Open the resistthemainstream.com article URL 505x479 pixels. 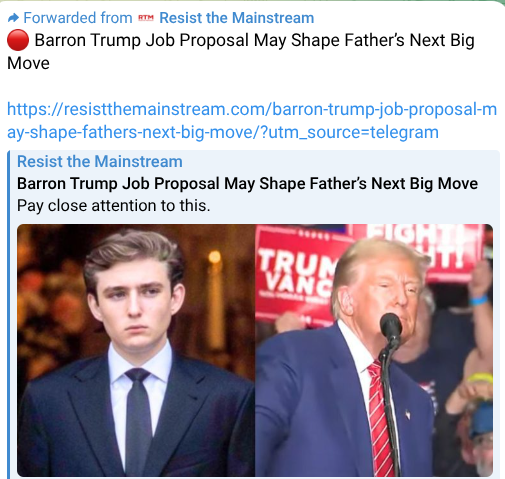(x=252, y=121)
